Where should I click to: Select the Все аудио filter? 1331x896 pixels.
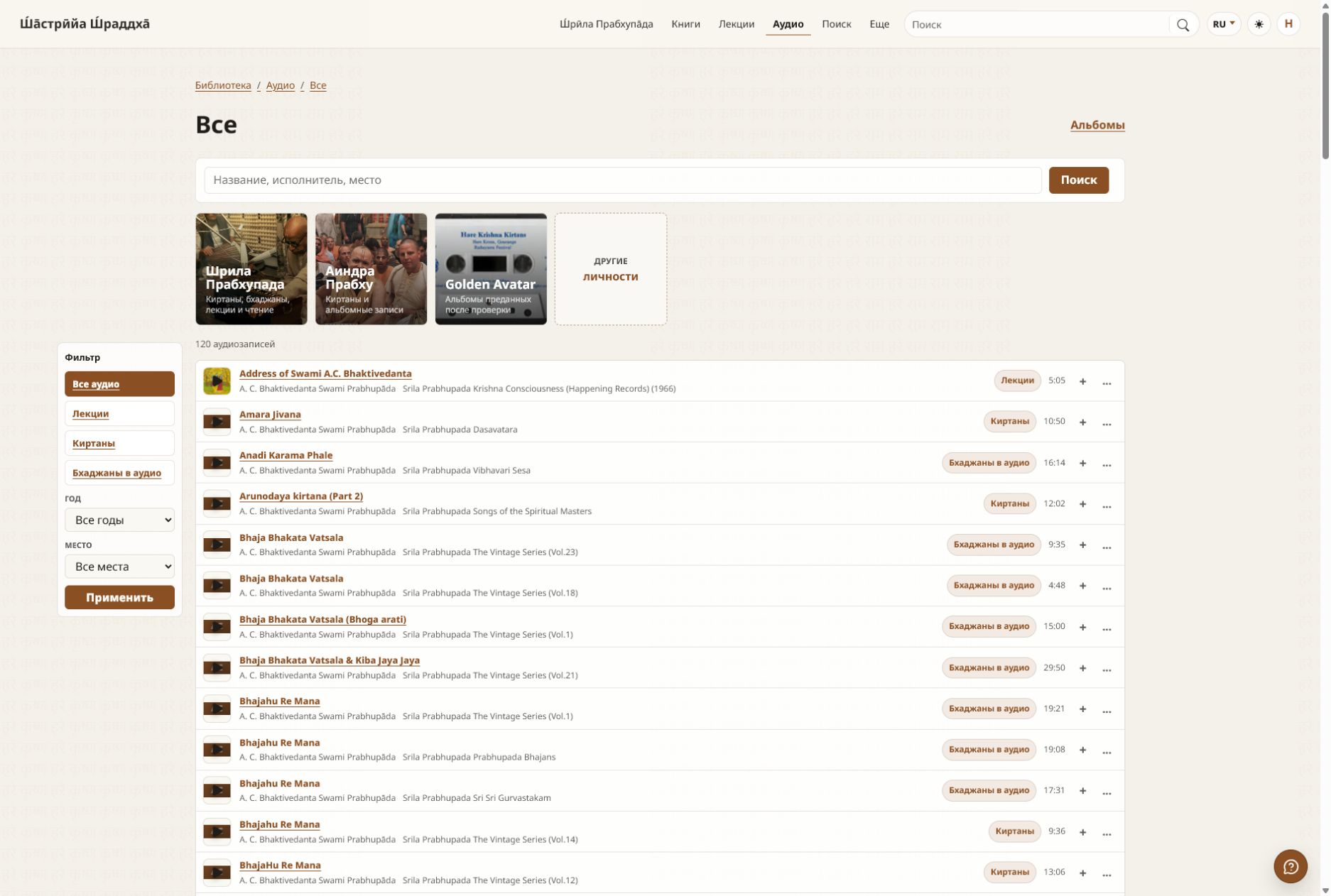pos(119,384)
